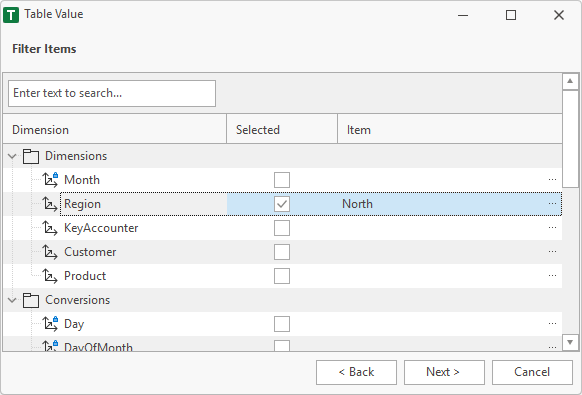The width and height of the screenshot is (582, 395).
Task: Open item picker ellipsis for Month
Action: (x=552, y=180)
